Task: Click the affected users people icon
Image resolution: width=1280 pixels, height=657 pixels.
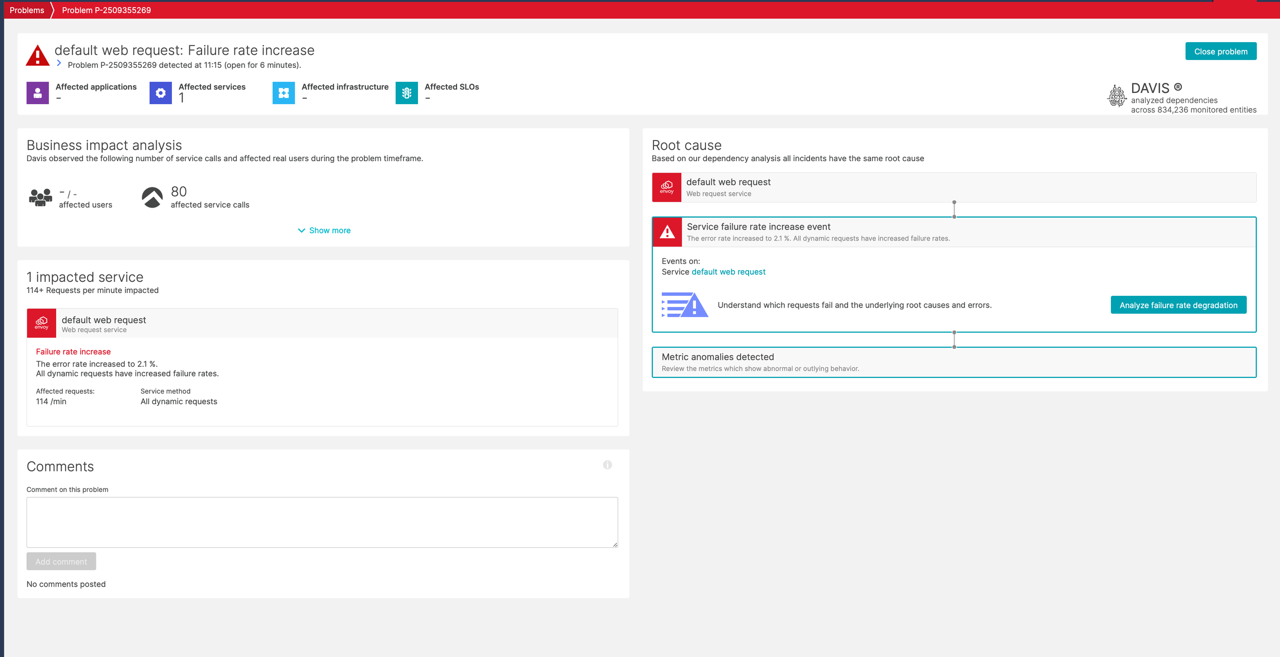Action: coord(40,197)
